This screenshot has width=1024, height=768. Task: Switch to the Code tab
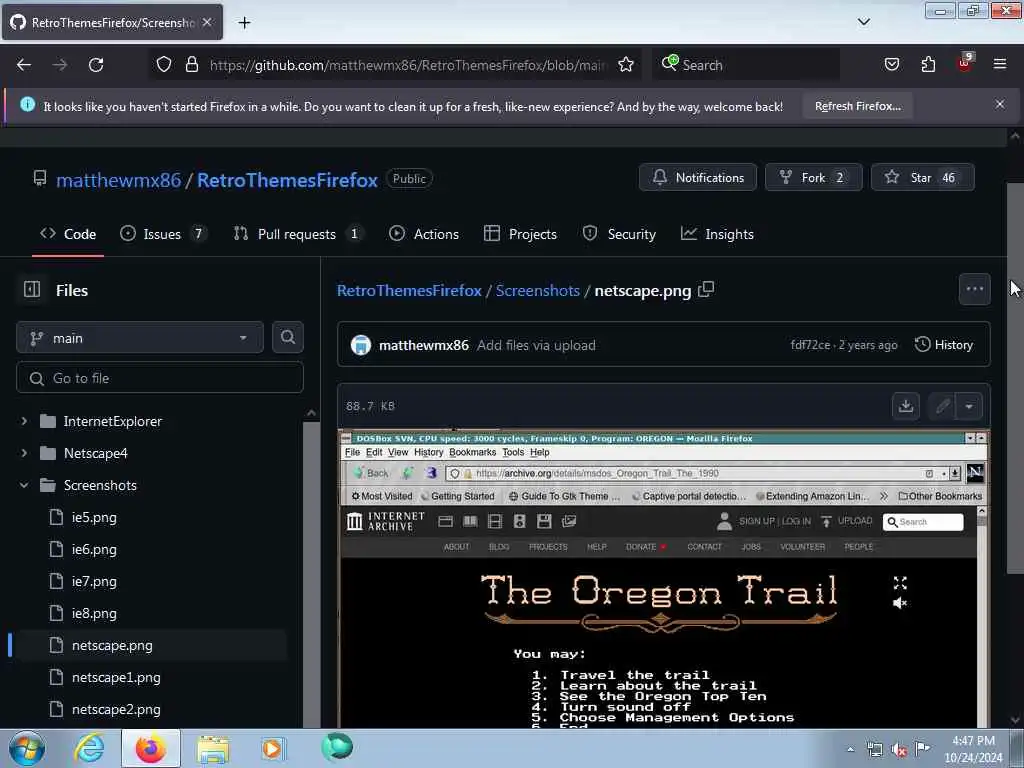[68, 234]
